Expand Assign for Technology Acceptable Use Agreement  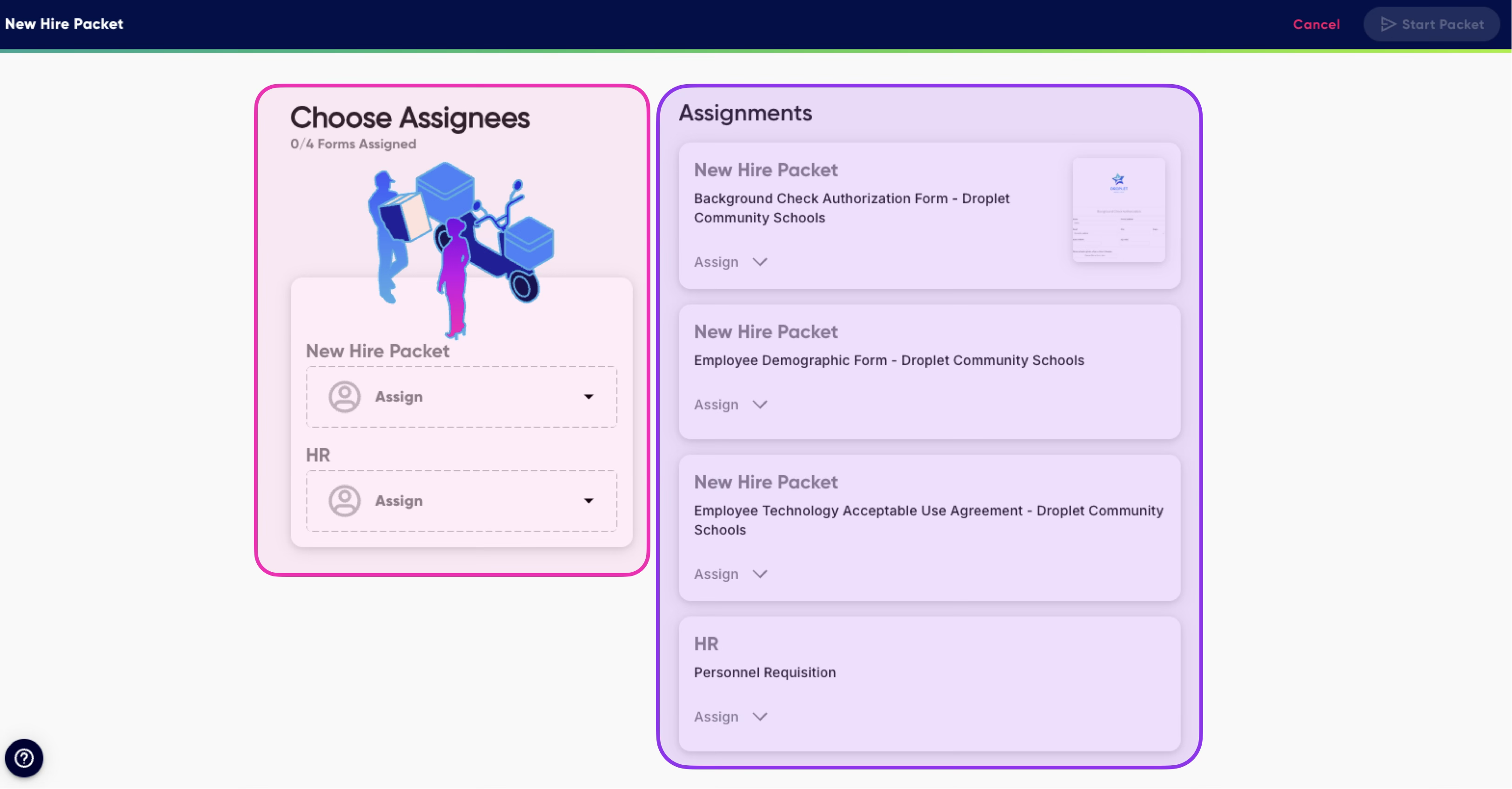click(x=716, y=574)
